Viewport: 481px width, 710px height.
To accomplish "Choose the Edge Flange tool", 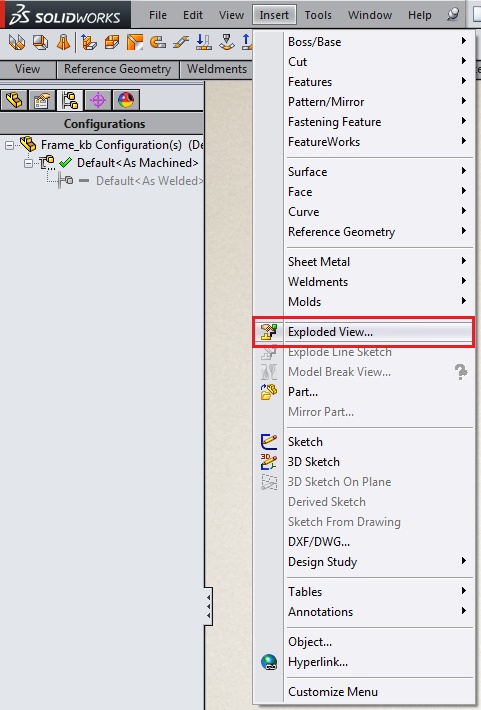I will click(89, 43).
